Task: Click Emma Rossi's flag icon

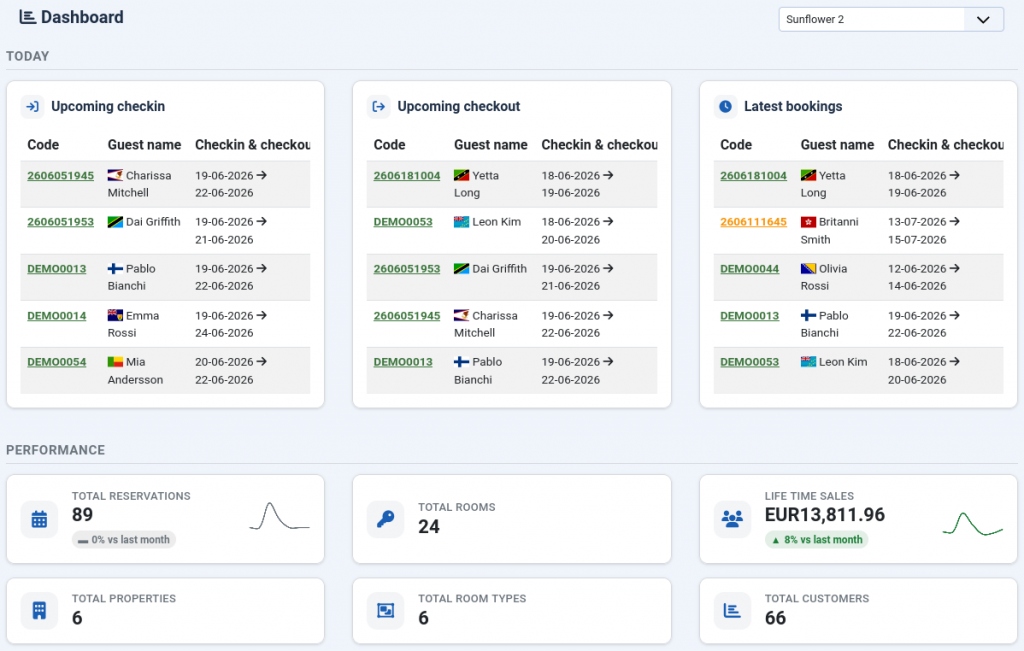Action: point(116,315)
